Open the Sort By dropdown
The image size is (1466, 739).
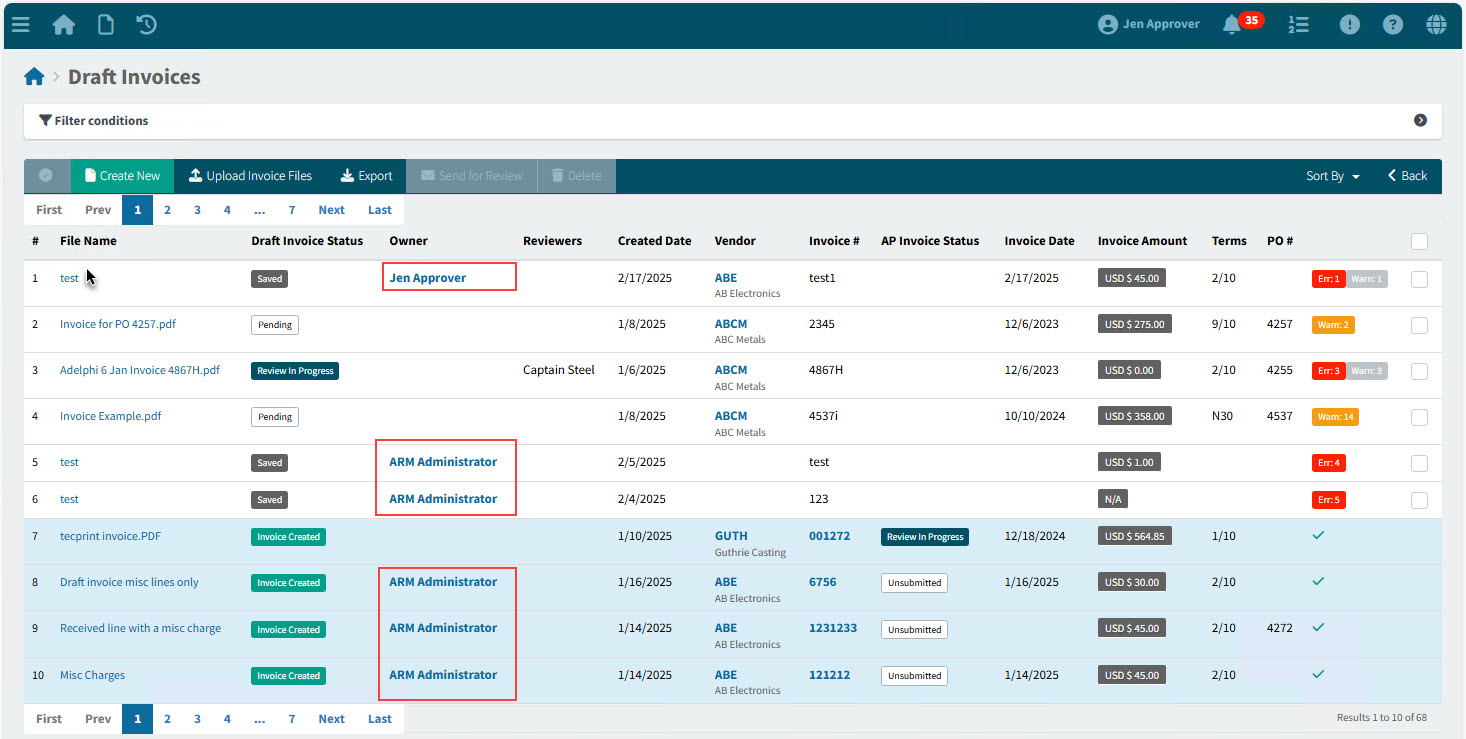[1332, 176]
